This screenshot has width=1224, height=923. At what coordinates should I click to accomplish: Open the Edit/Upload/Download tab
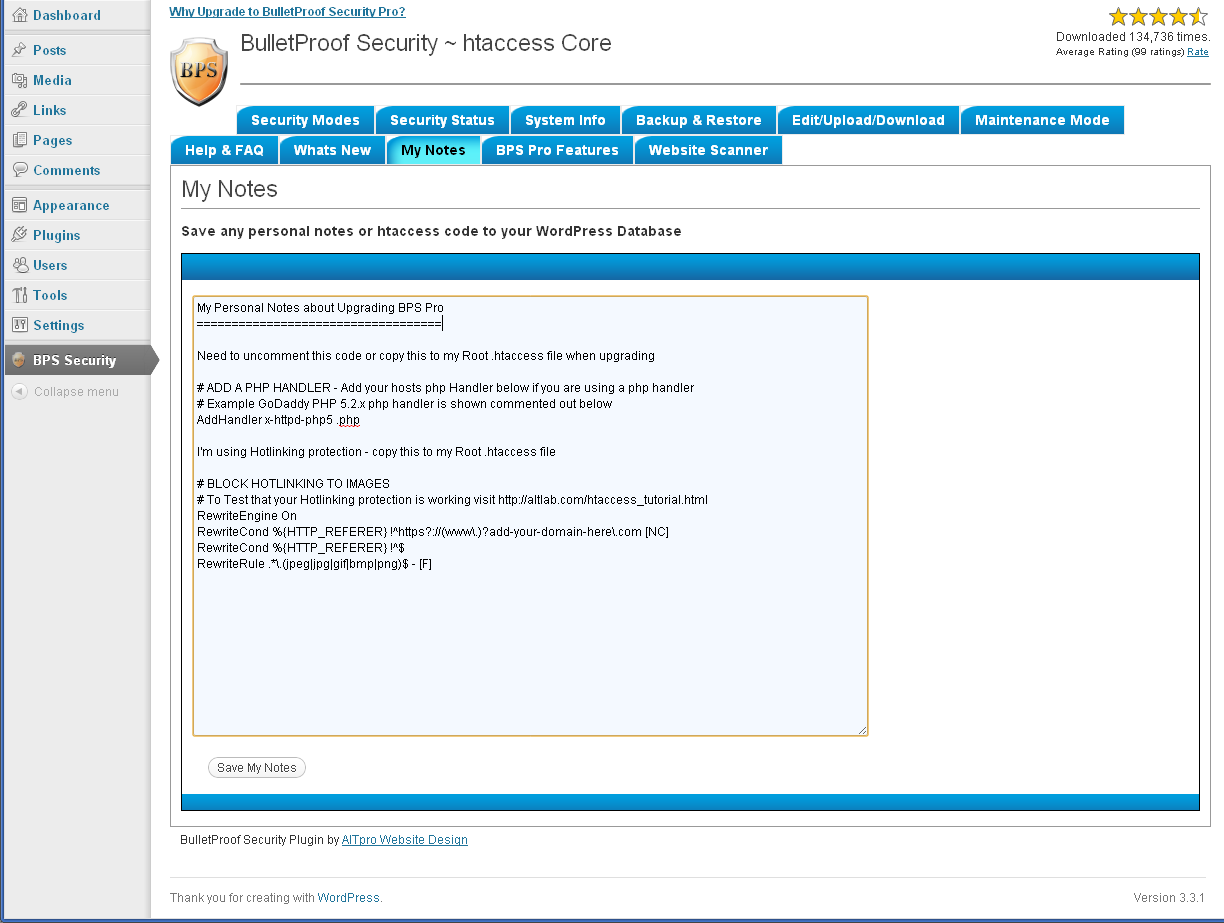click(x=868, y=120)
